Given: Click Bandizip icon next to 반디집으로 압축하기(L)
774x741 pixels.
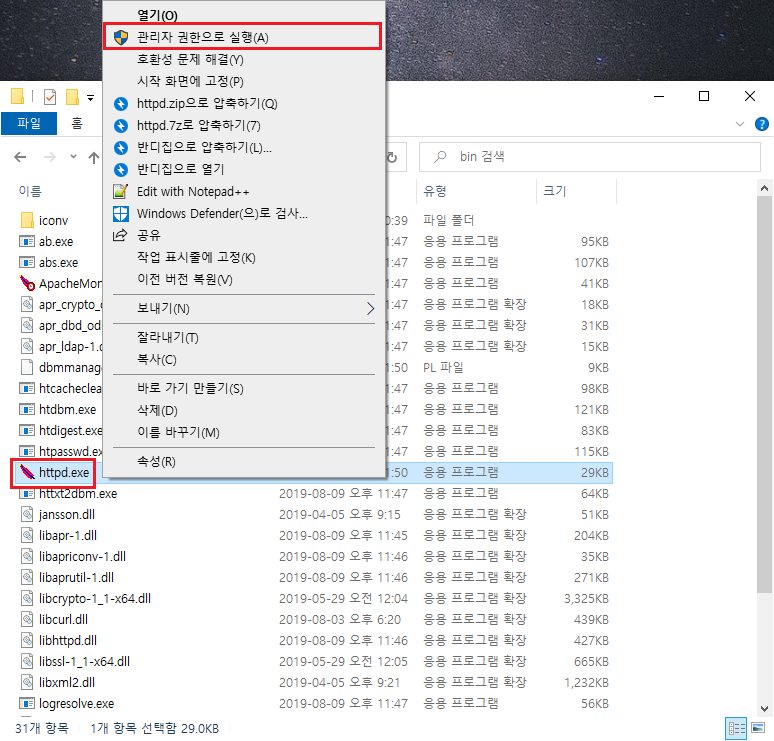Looking at the screenshot, I should [x=121, y=148].
